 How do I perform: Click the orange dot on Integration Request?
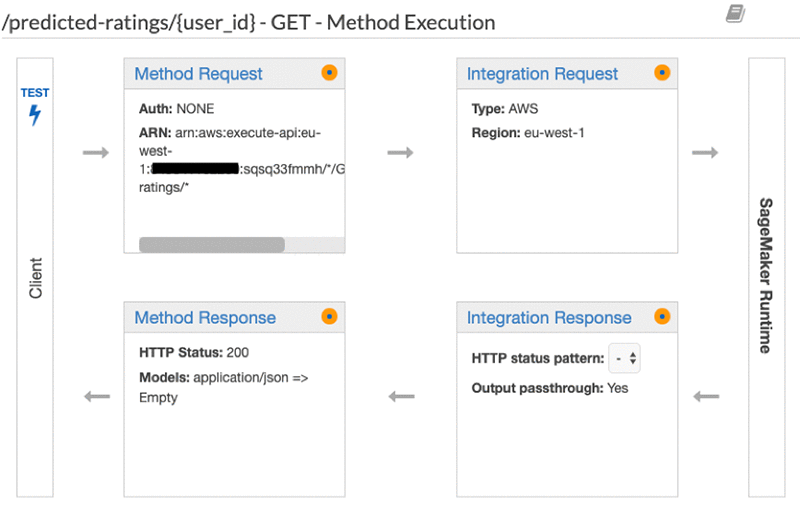(x=661, y=73)
